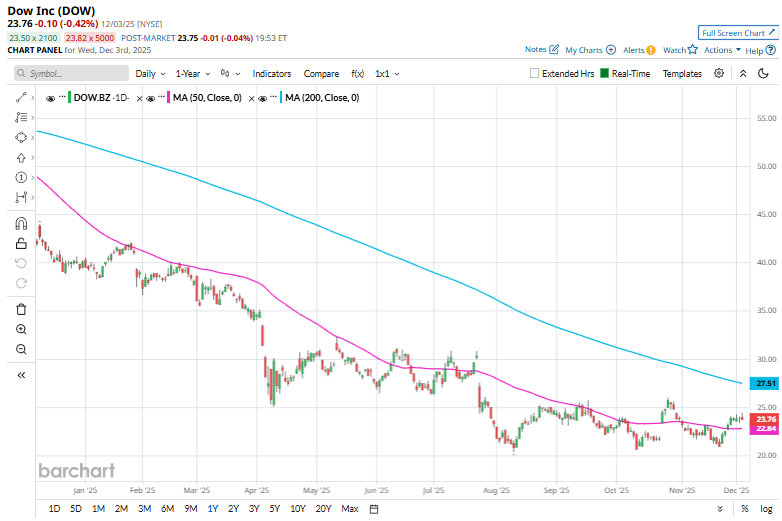Open chart settings gear

tap(719, 73)
